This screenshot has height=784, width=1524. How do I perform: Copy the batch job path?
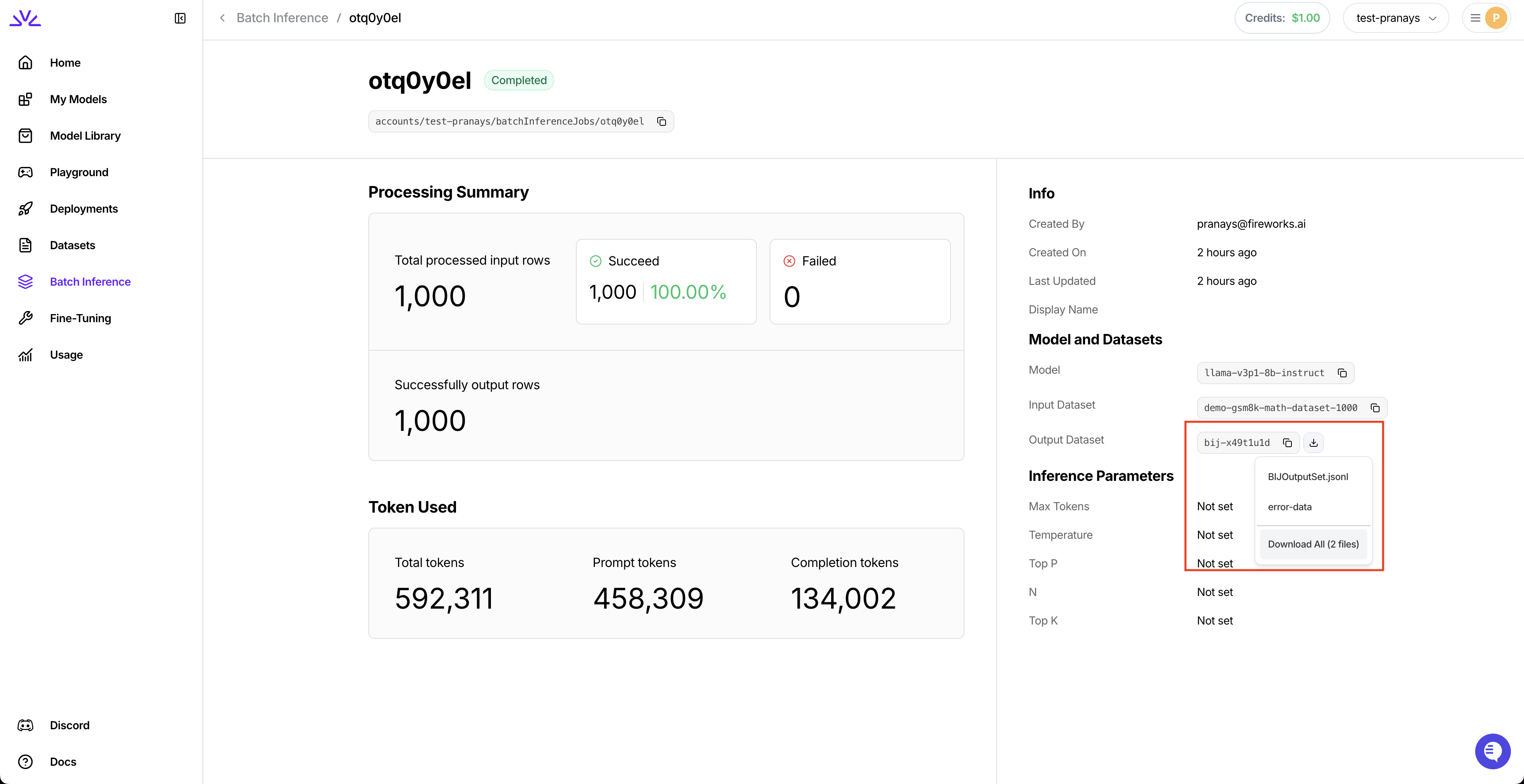(x=662, y=122)
